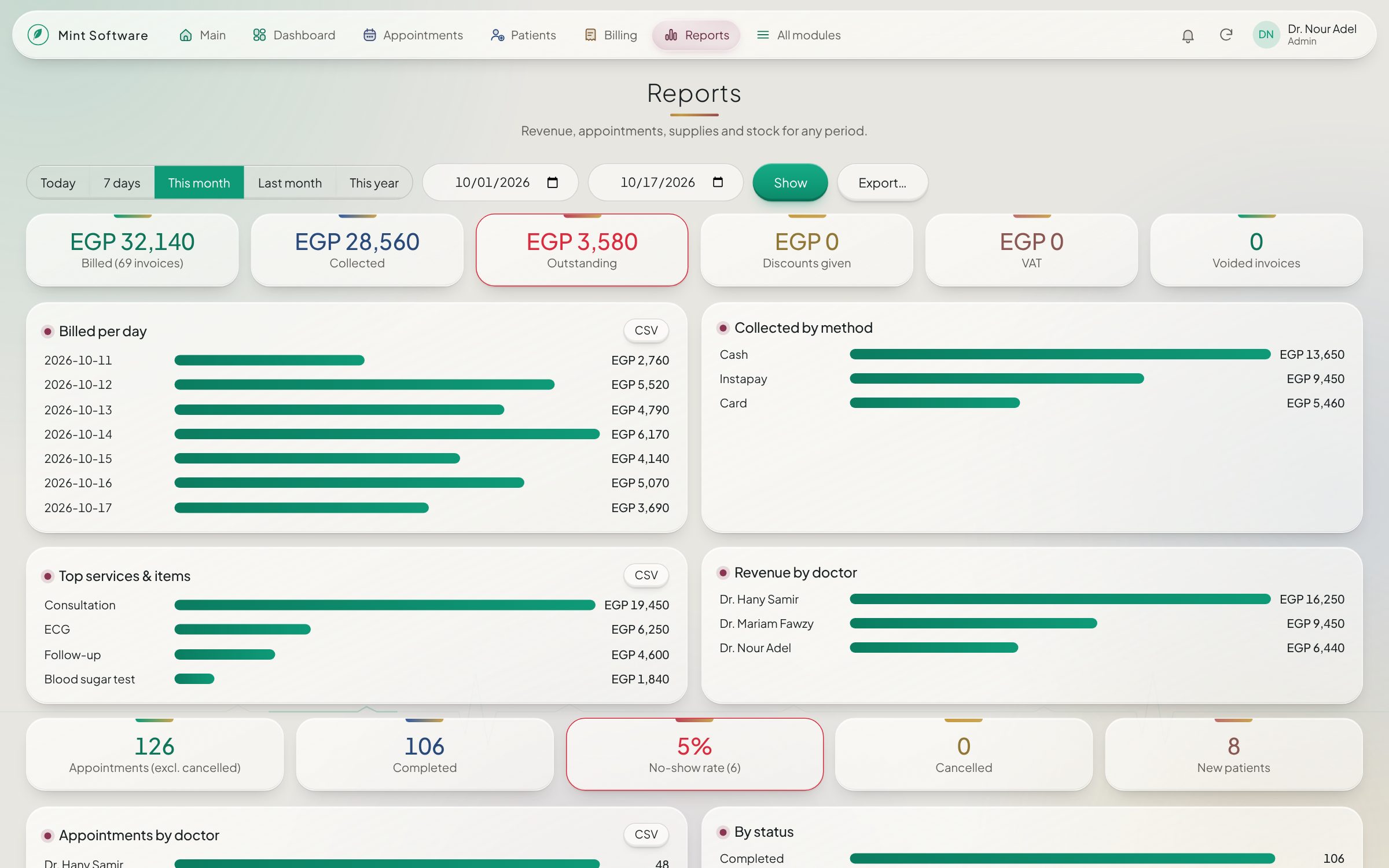The height and width of the screenshot is (868, 1389).
Task: Click the start date field 10/01/2026
Action: pos(500,182)
